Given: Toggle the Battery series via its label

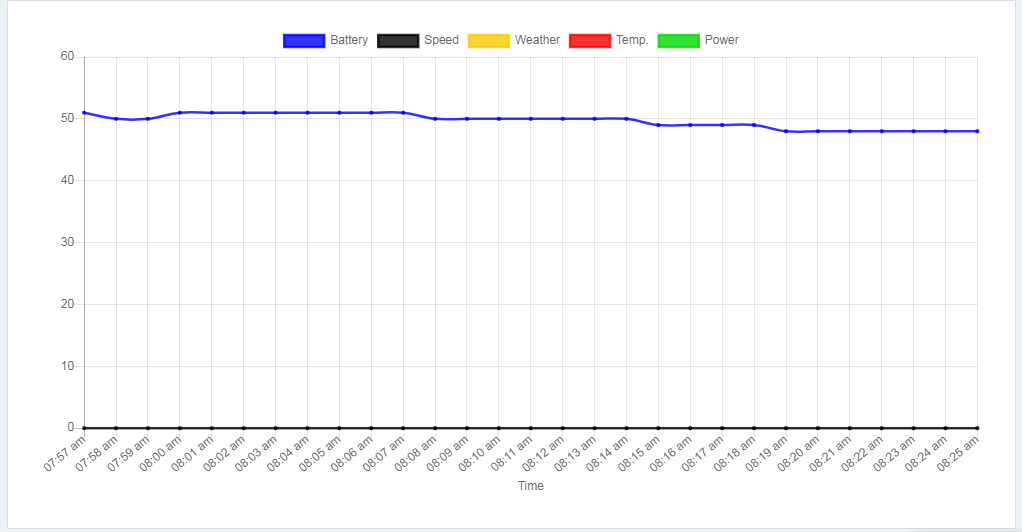Looking at the screenshot, I should [x=349, y=40].
